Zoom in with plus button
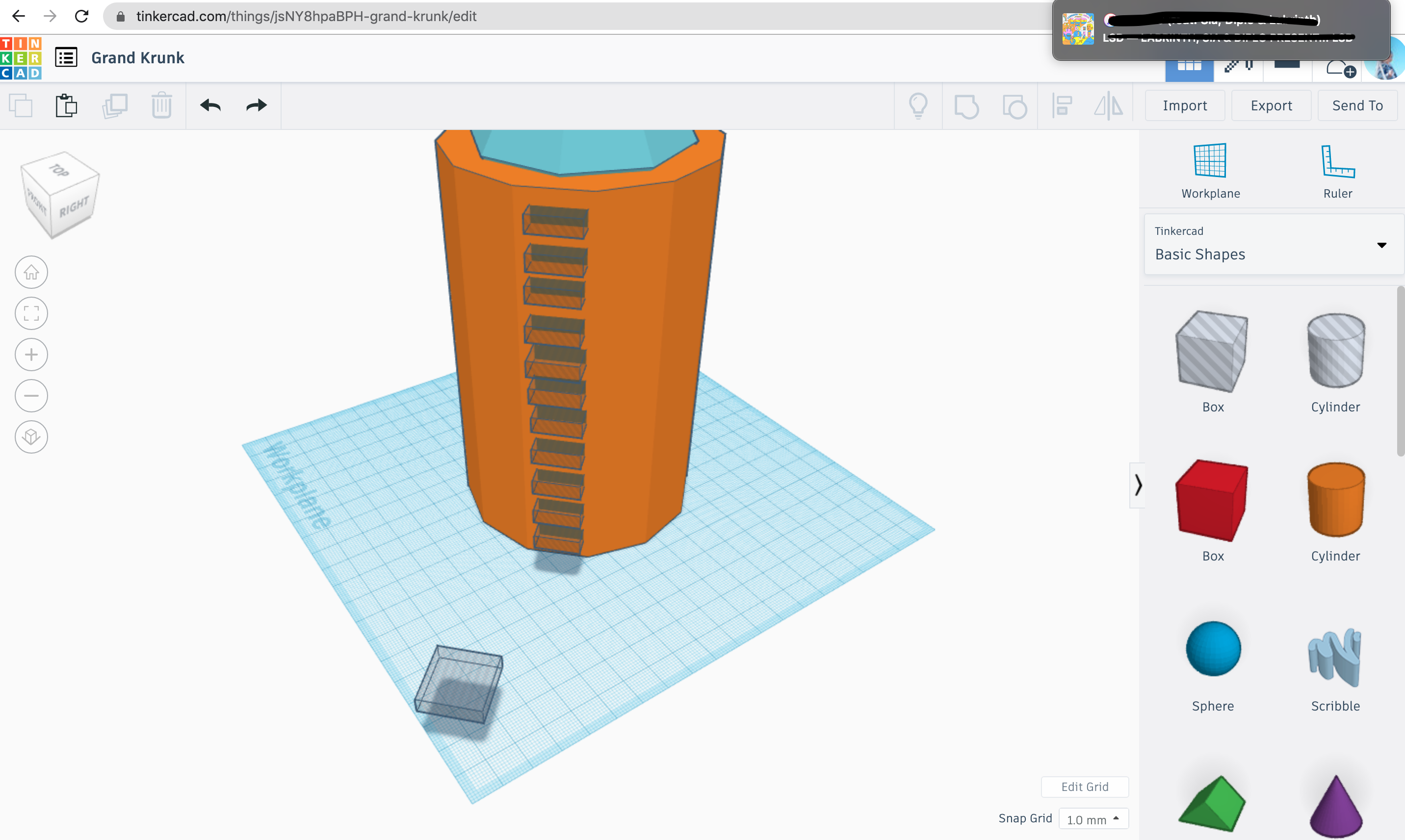 (31, 355)
